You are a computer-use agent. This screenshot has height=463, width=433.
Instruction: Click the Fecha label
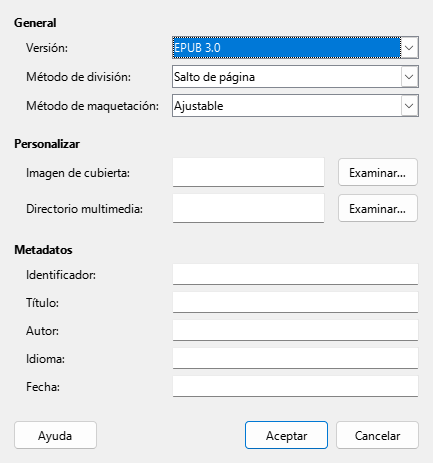coord(43,387)
